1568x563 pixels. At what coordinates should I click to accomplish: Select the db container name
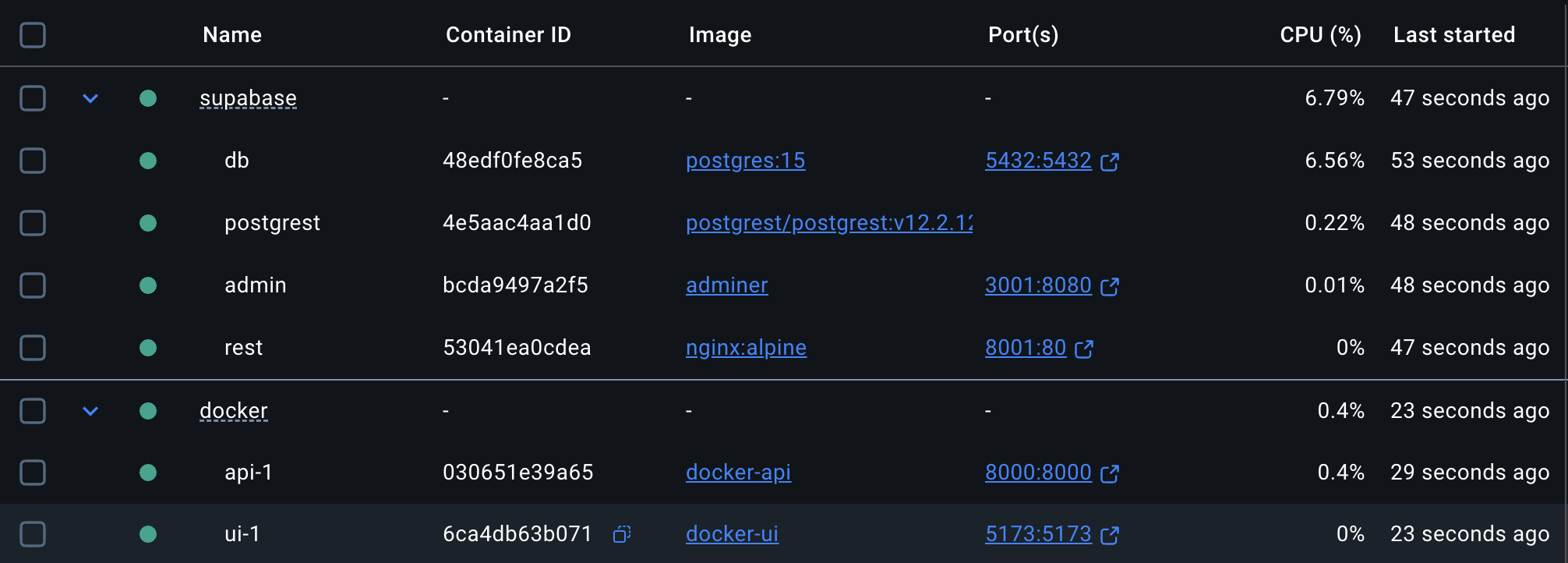pyautogui.click(x=237, y=161)
